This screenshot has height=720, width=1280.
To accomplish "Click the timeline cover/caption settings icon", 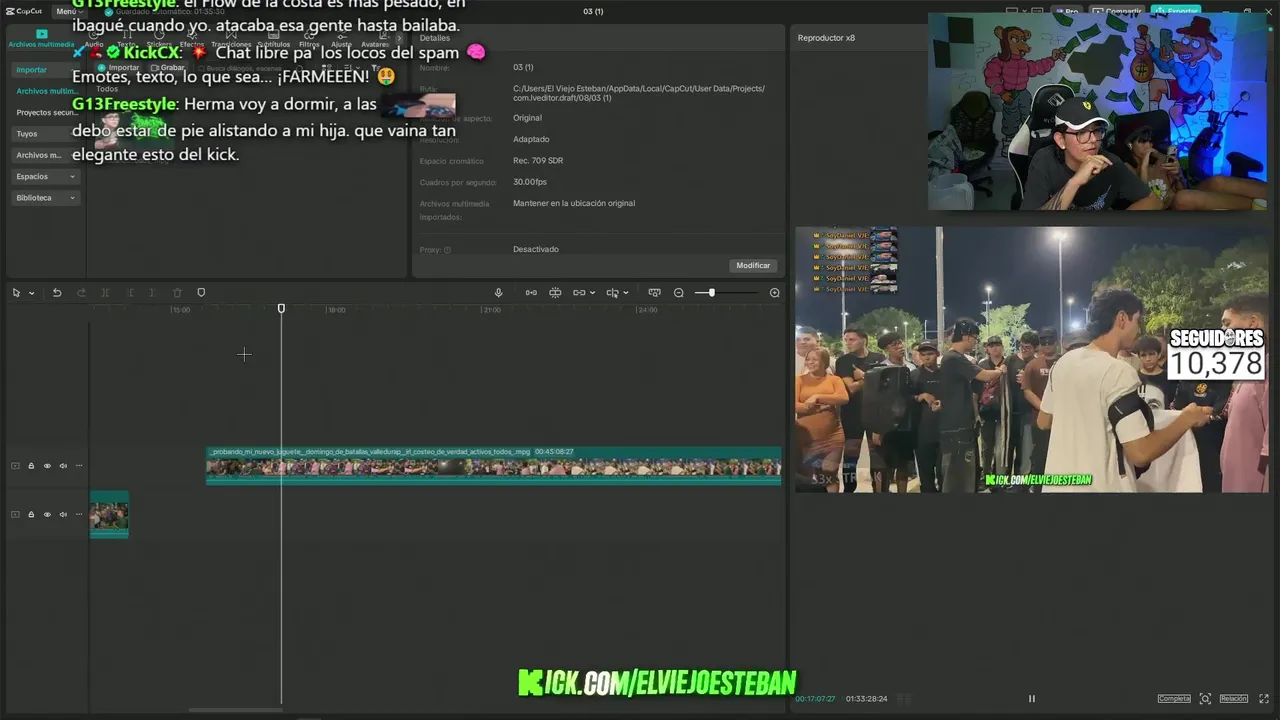I will (654, 293).
